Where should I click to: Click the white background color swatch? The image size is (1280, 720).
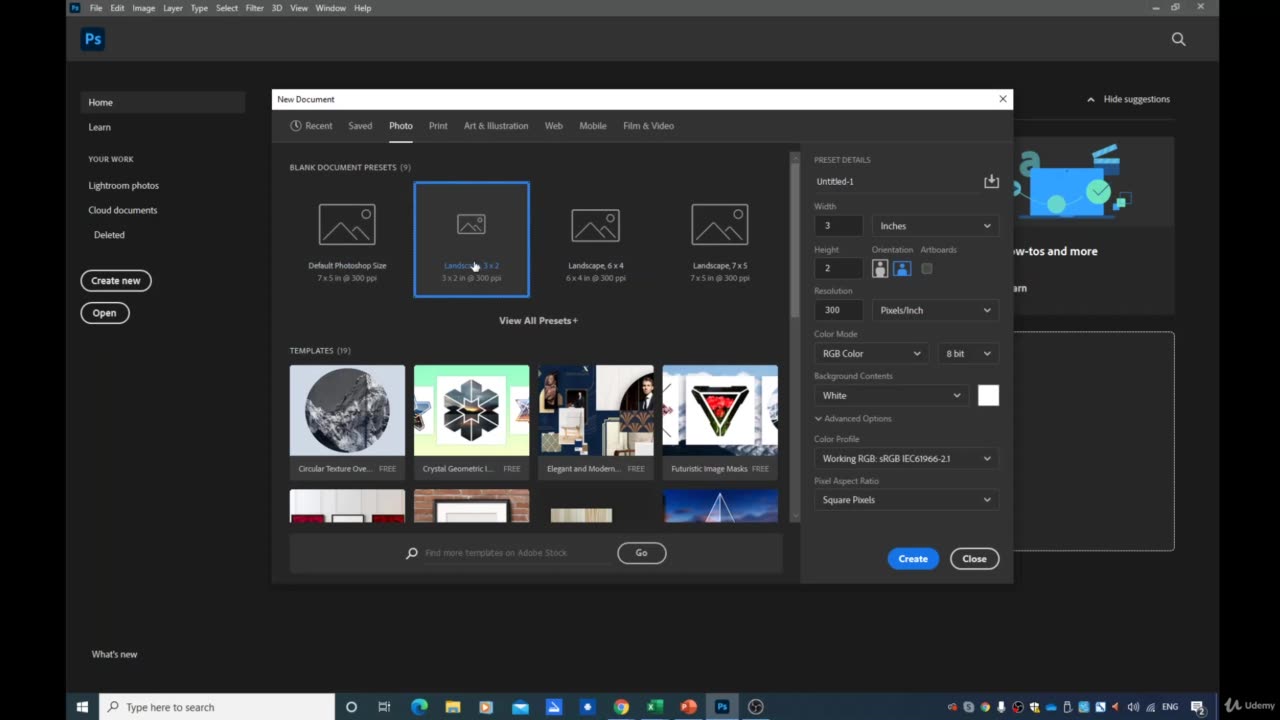click(x=988, y=395)
